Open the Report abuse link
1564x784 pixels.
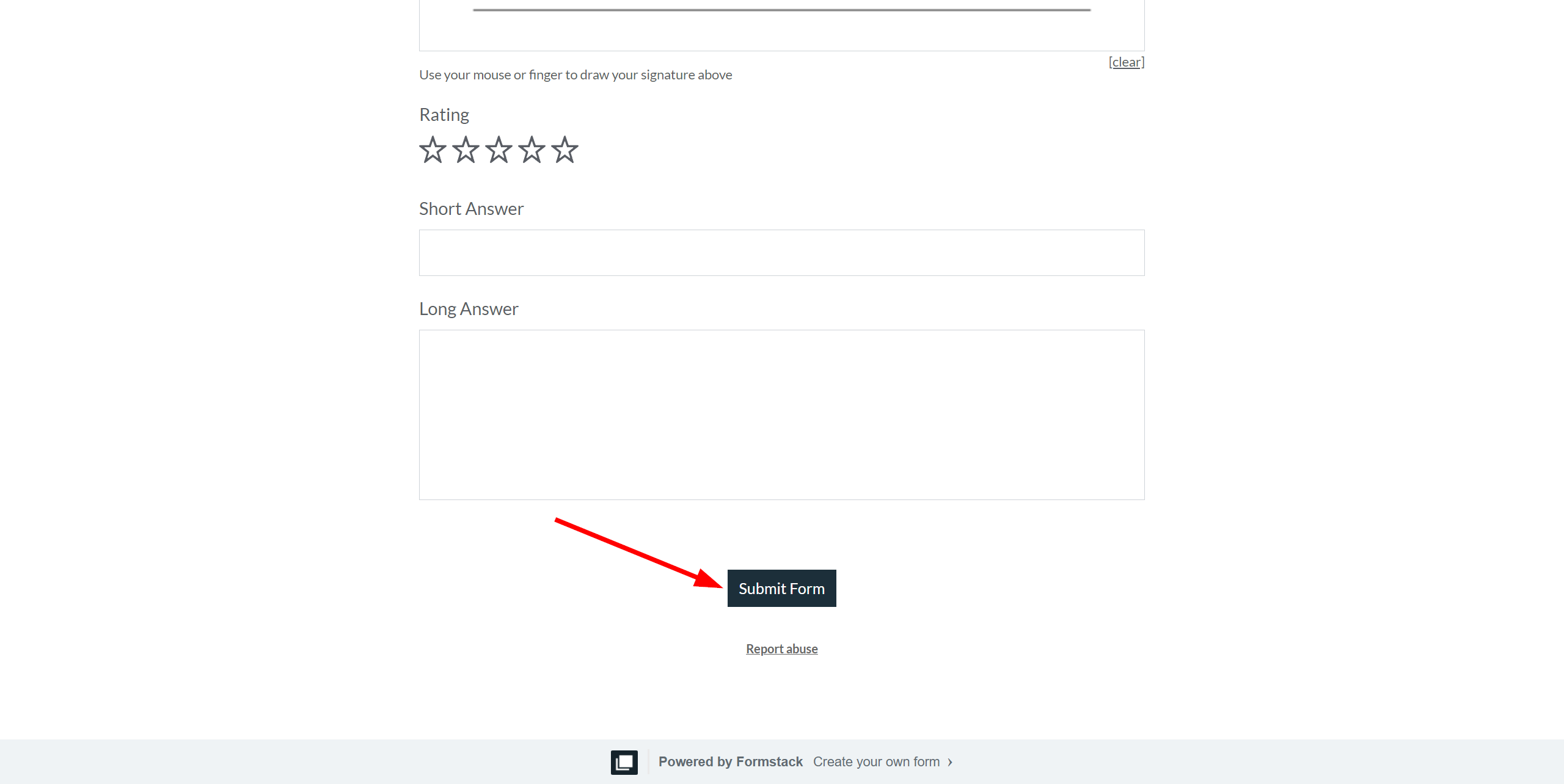click(x=782, y=648)
